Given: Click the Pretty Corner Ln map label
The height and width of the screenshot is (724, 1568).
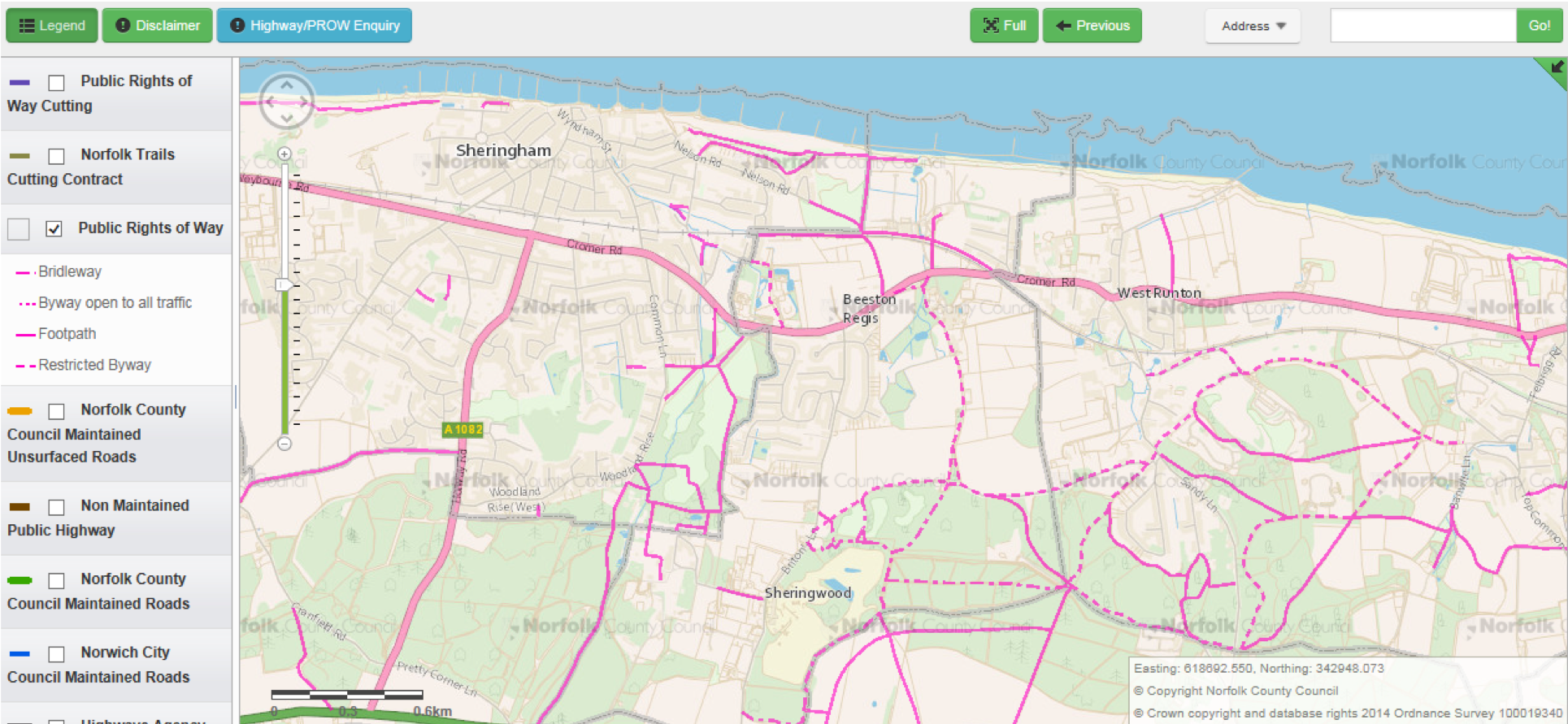Looking at the screenshot, I should [x=437, y=678].
